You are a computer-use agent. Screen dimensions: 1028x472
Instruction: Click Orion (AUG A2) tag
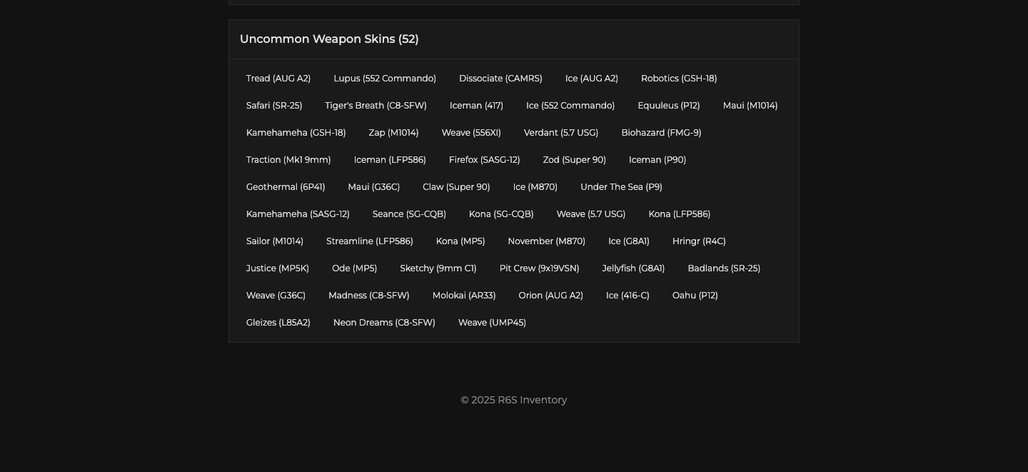pos(551,296)
